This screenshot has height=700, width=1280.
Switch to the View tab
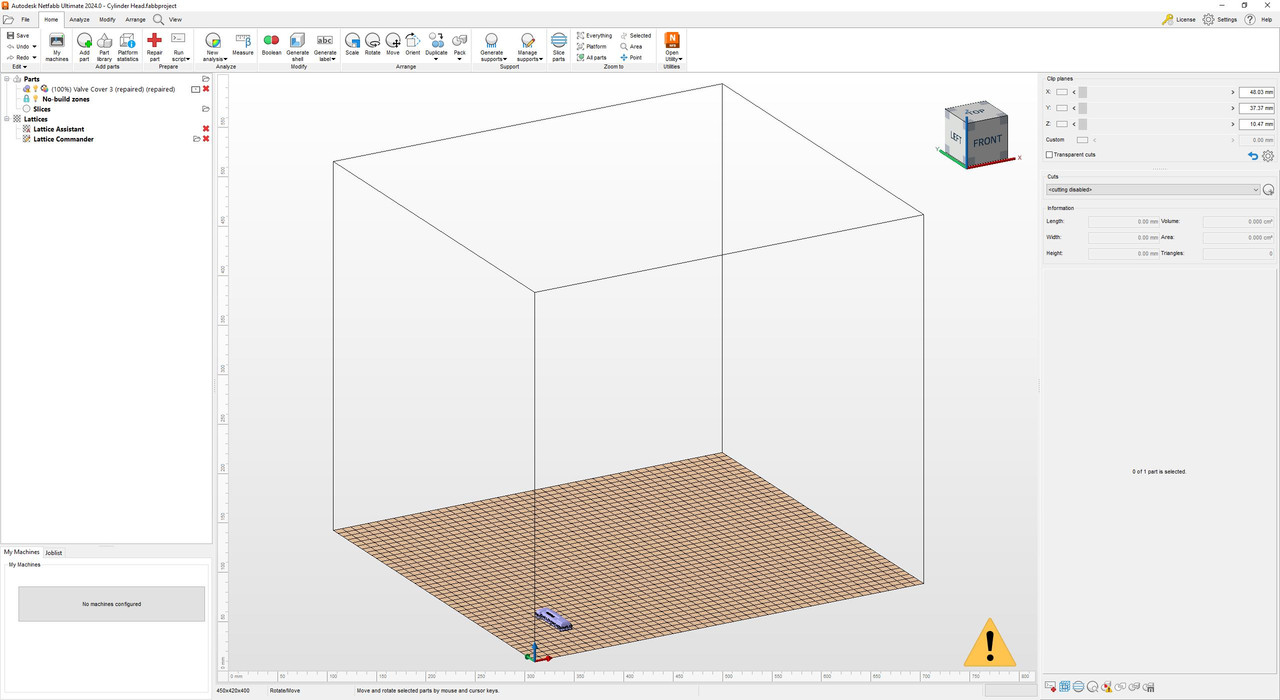pos(175,19)
